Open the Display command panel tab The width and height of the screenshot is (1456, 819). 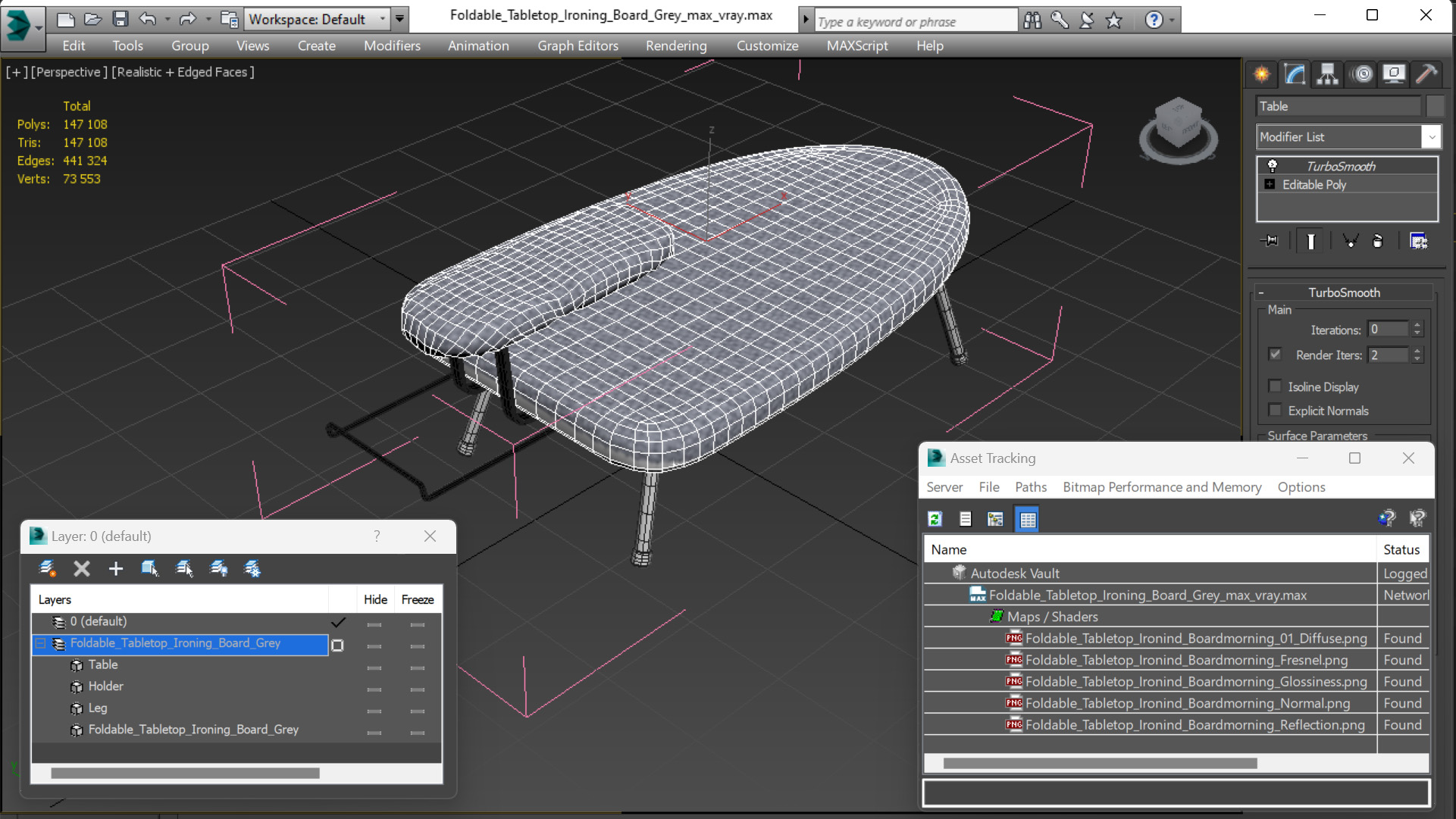click(x=1394, y=73)
